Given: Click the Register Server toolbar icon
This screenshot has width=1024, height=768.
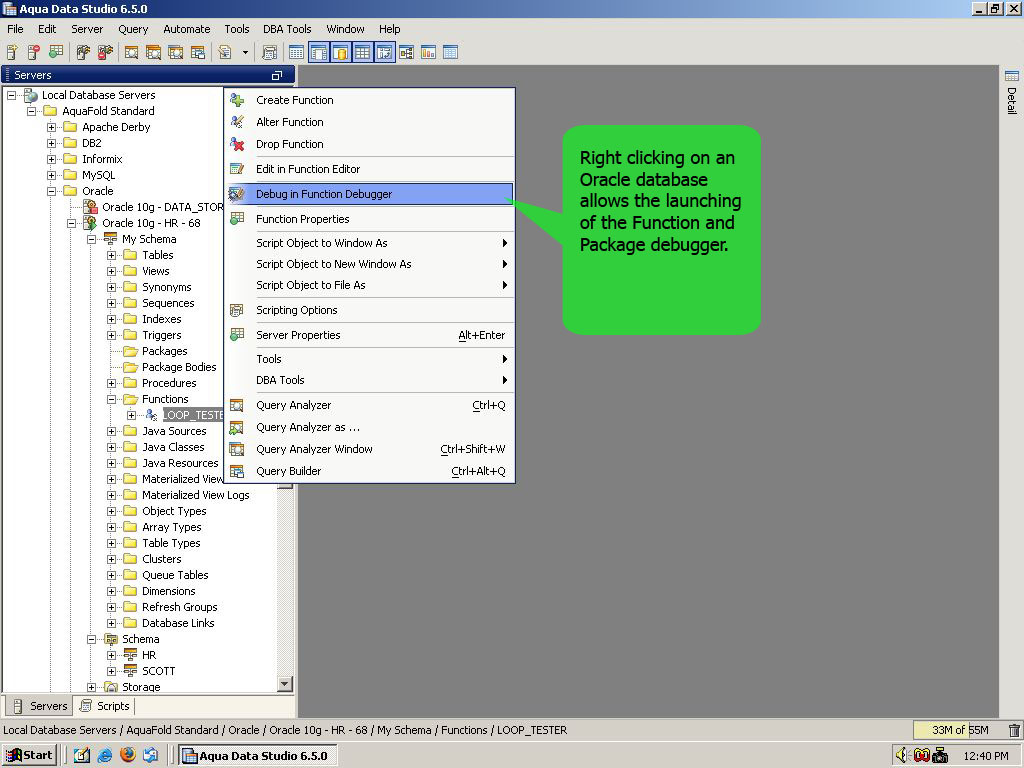Looking at the screenshot, I should tap(12, 52).
